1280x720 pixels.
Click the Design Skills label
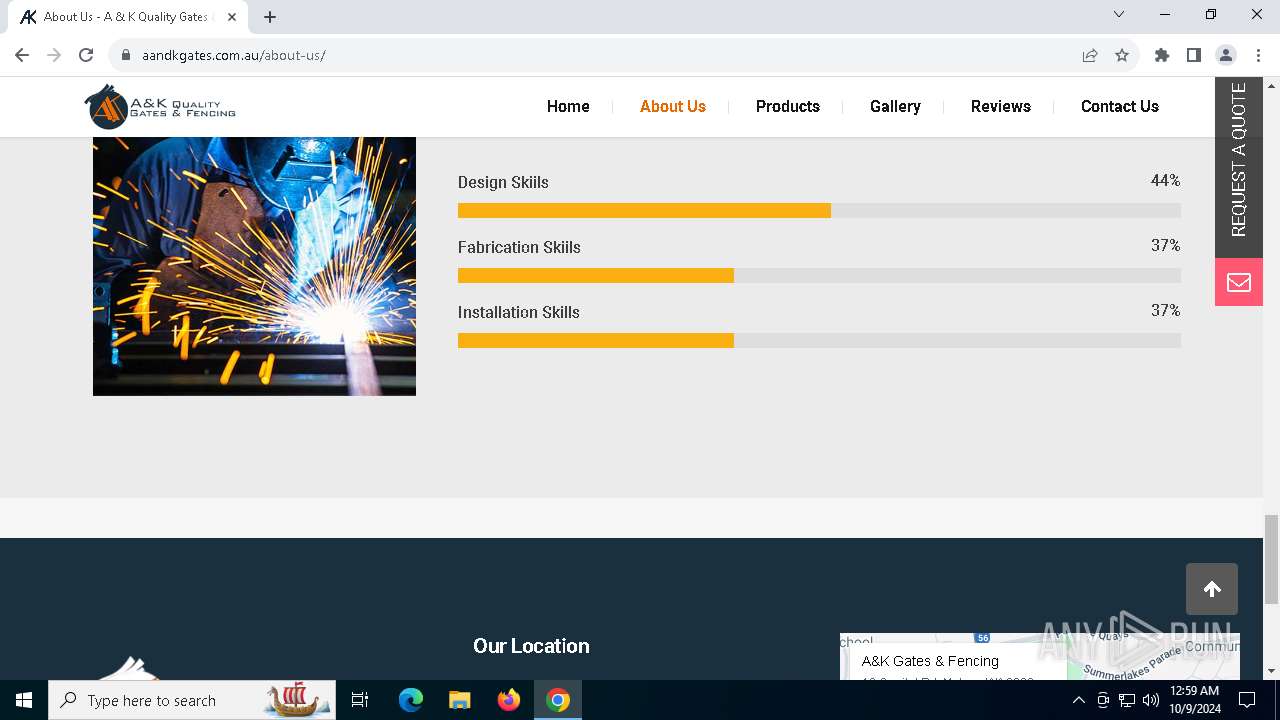503,182
